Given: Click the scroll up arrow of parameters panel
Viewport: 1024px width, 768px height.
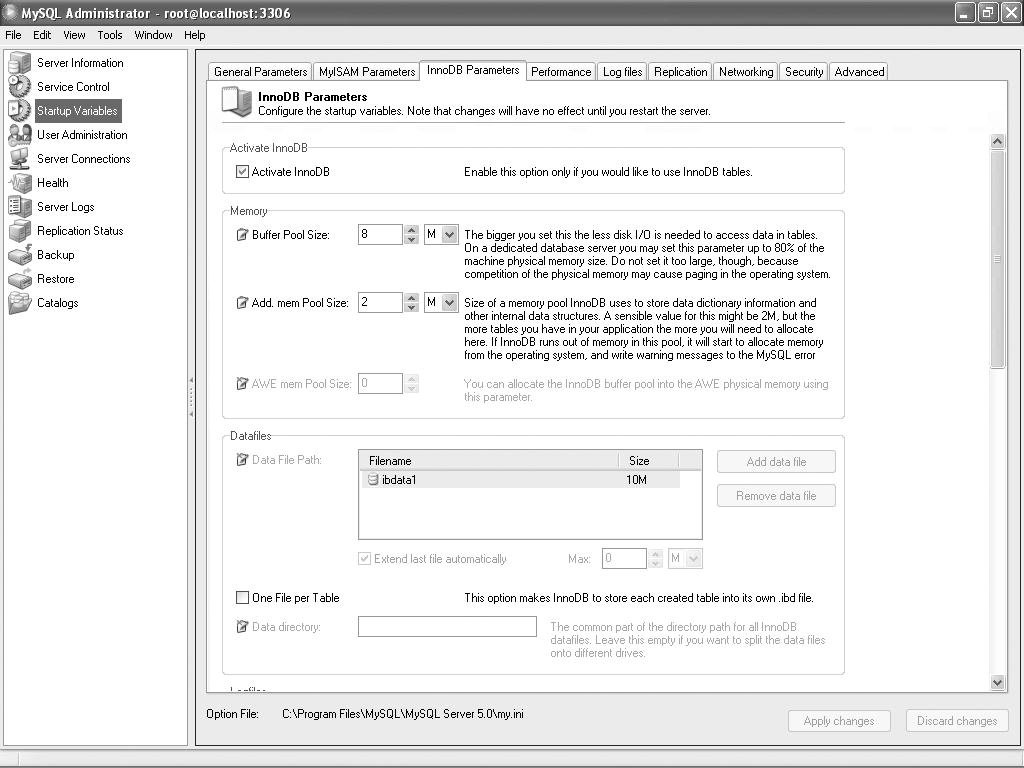Looking at the screenshot, I should (997, 141).
